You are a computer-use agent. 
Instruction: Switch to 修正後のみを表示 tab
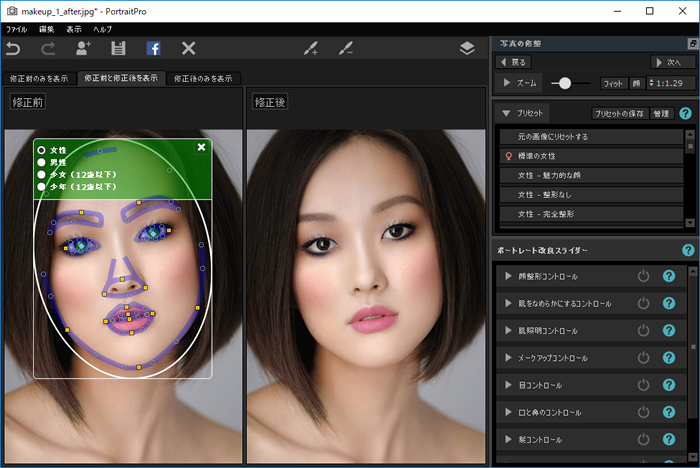tap(203, 79)
